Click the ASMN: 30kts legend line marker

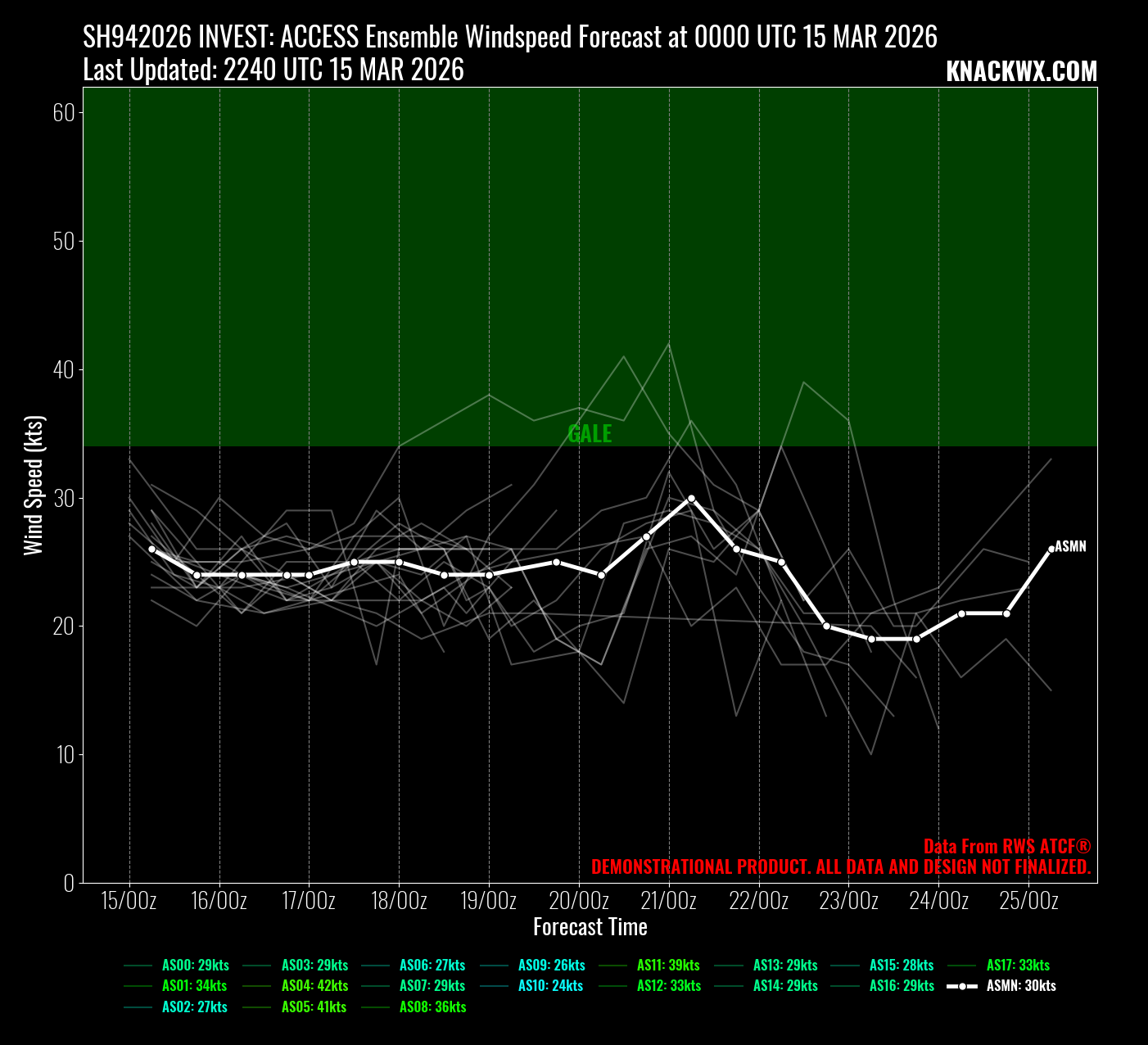(962, 986)
